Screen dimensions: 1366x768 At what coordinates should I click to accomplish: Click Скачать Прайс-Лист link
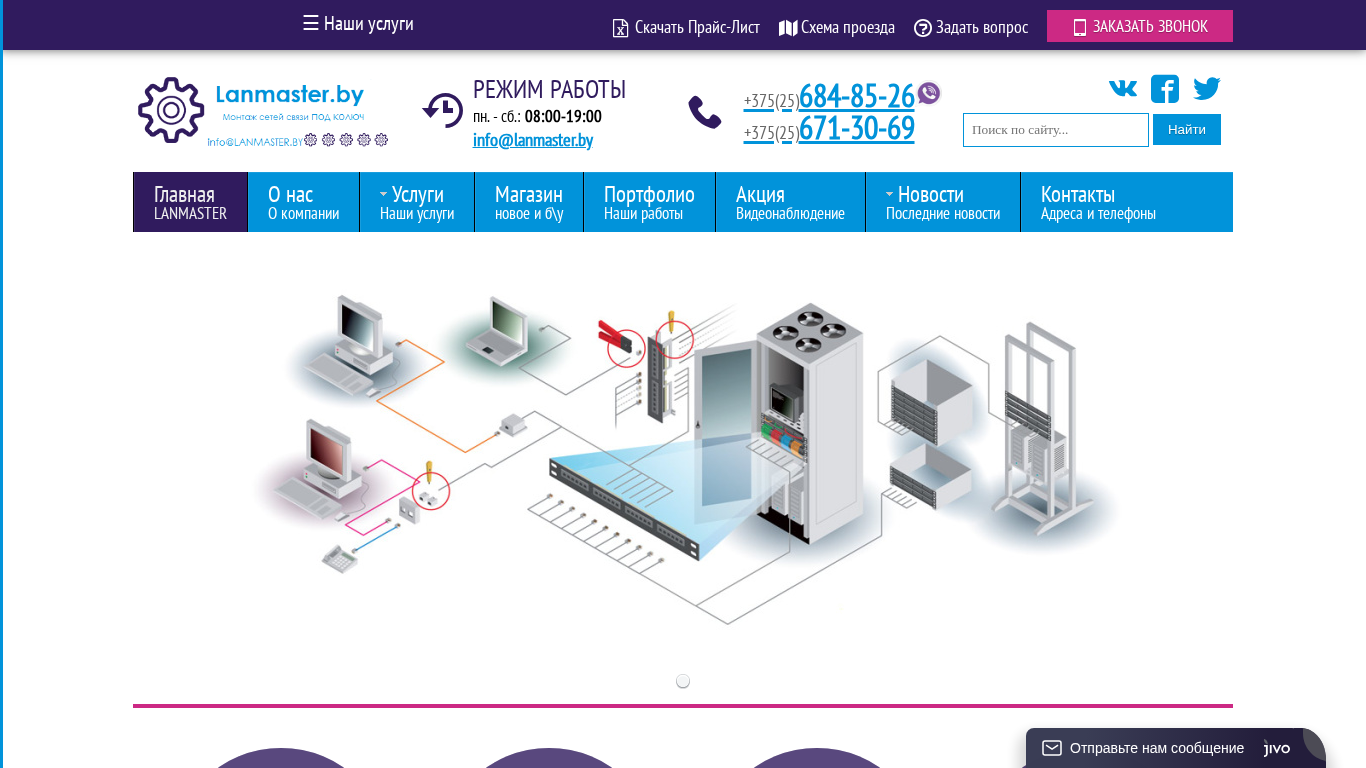[697, 28]
